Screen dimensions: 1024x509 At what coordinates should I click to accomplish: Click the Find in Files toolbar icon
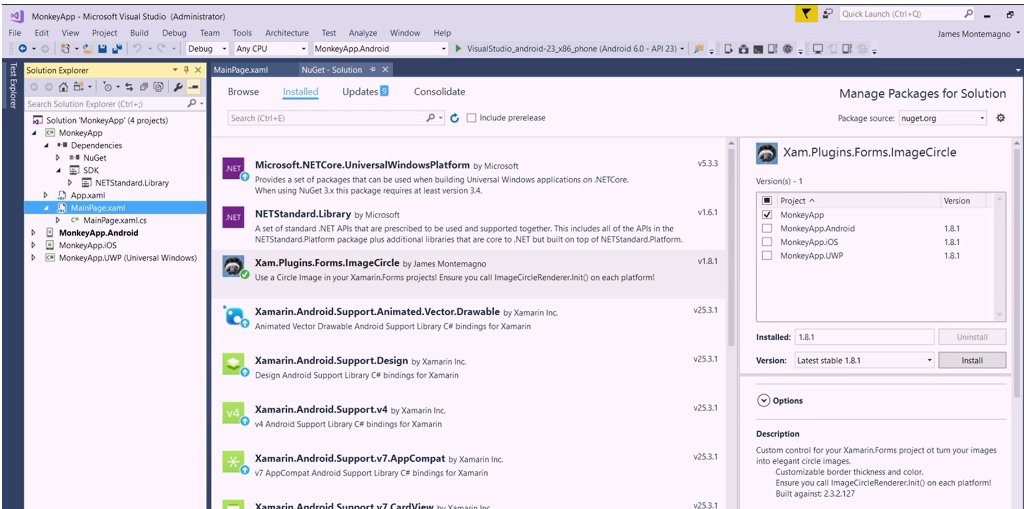(x=699, y=49)
